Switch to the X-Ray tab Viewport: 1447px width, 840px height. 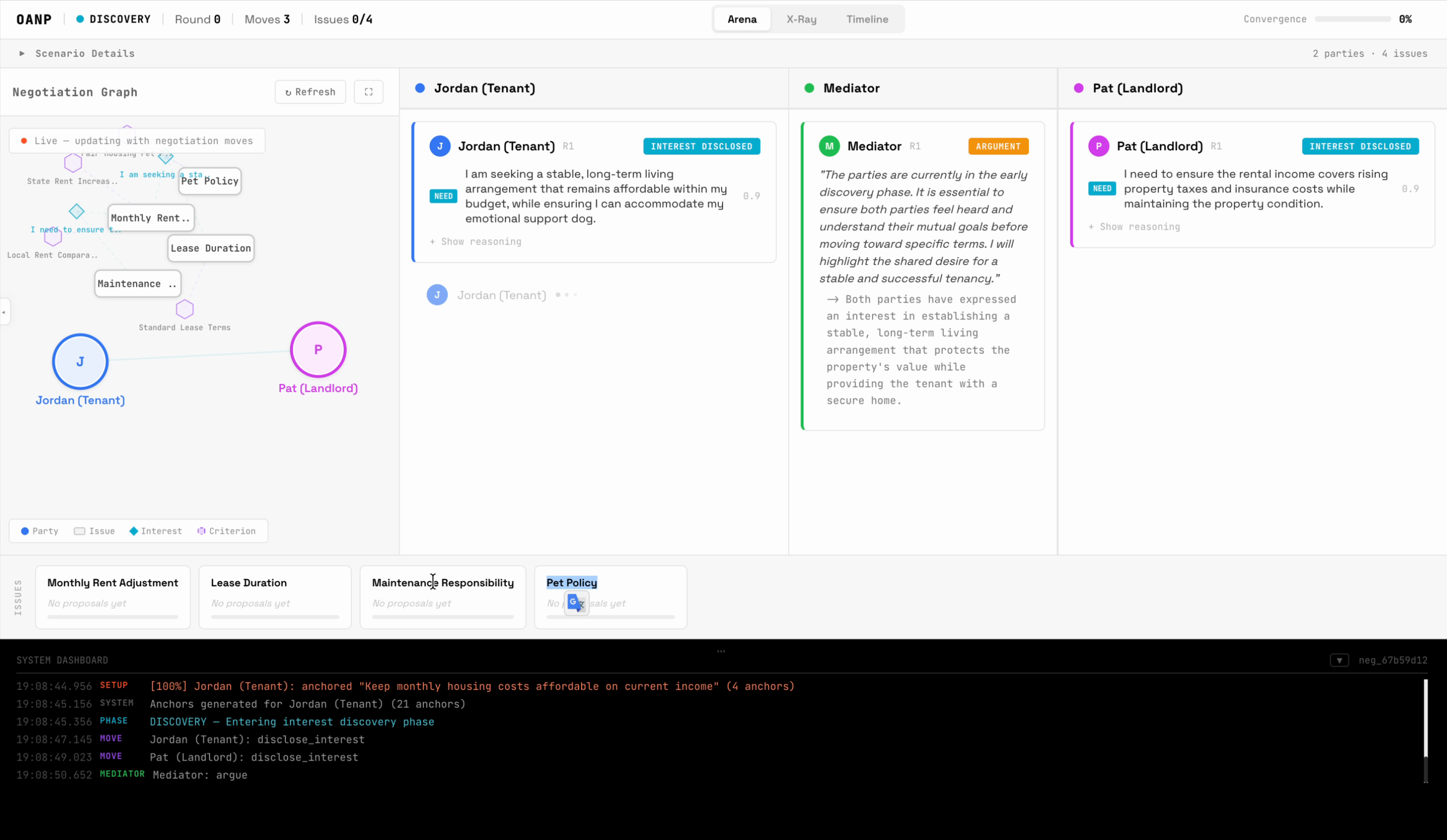pyautogui.click(x=801, y=19)
